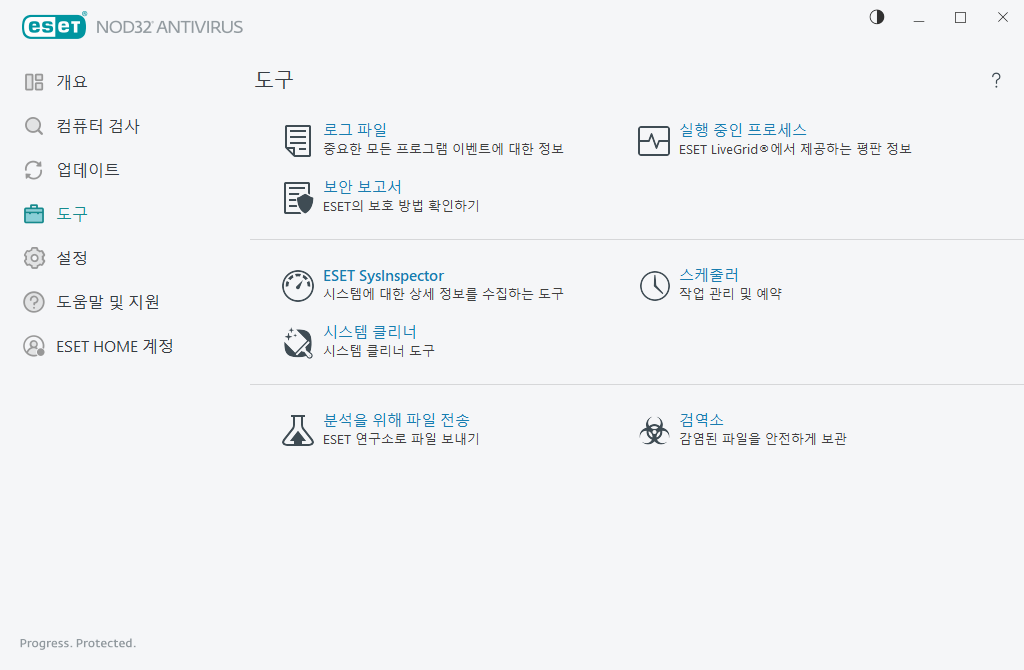Go to 컴퓨터 검사 section

click(98, 126)
